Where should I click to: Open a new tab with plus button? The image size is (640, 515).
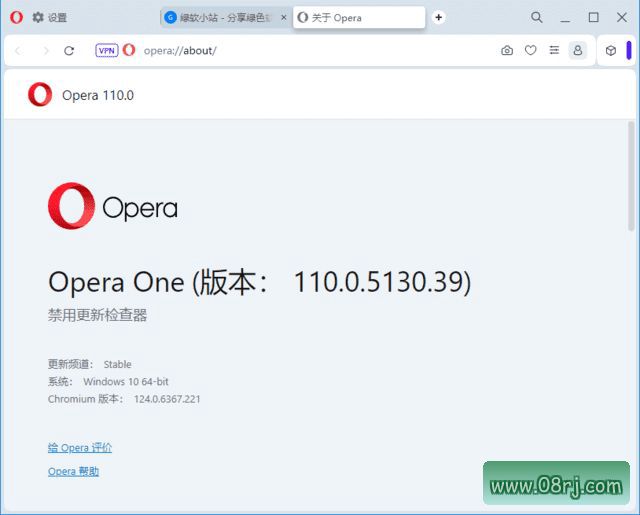pyautogui.click(x=438, y=18)
